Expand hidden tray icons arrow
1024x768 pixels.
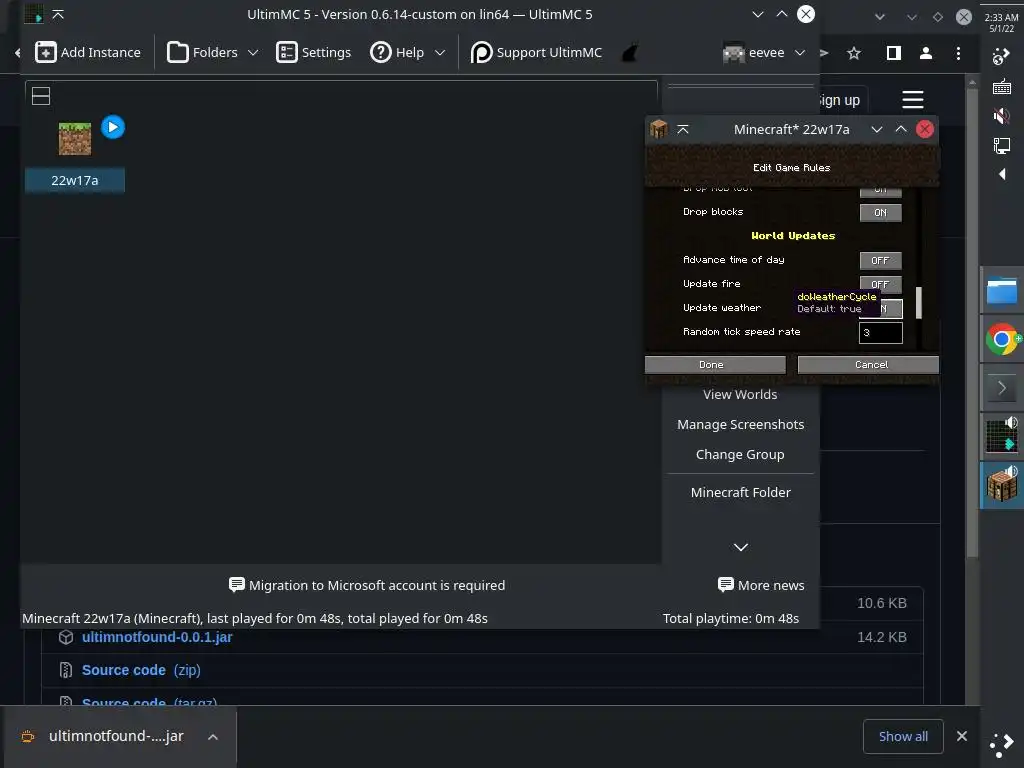click(x=1002, y=174)
